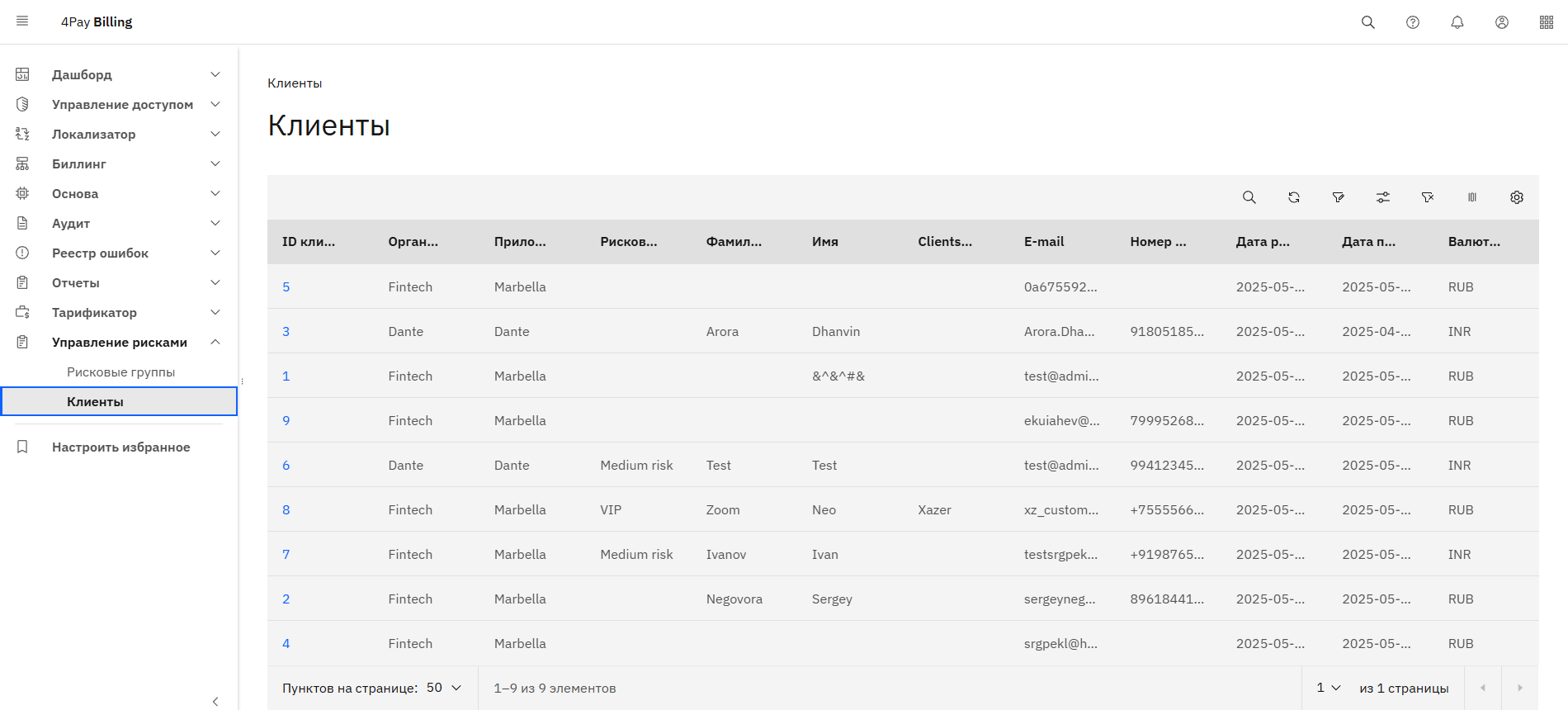The image size is (1568, 710).
Task: Open the page number dropdown
Action: pyautogui.click(x=1328, y=688)
